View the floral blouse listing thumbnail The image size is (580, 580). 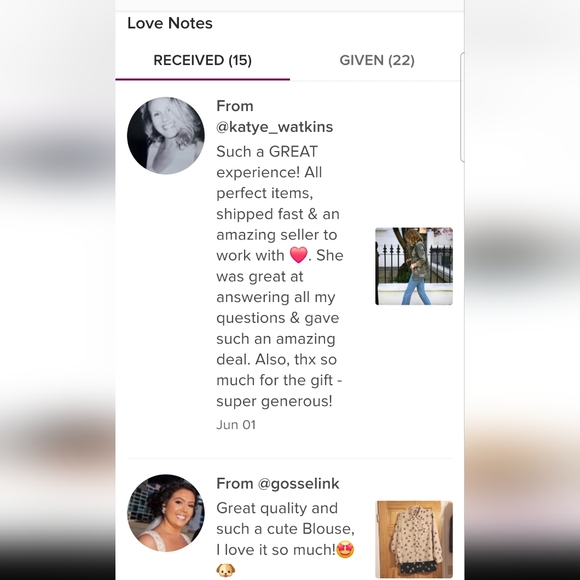click(414, 539)
